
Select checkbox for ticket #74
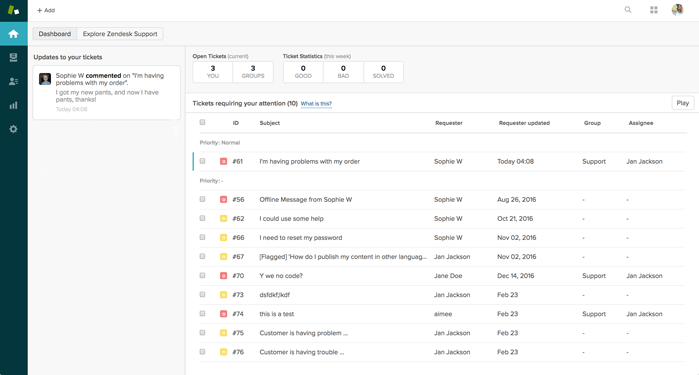[202, 313]
